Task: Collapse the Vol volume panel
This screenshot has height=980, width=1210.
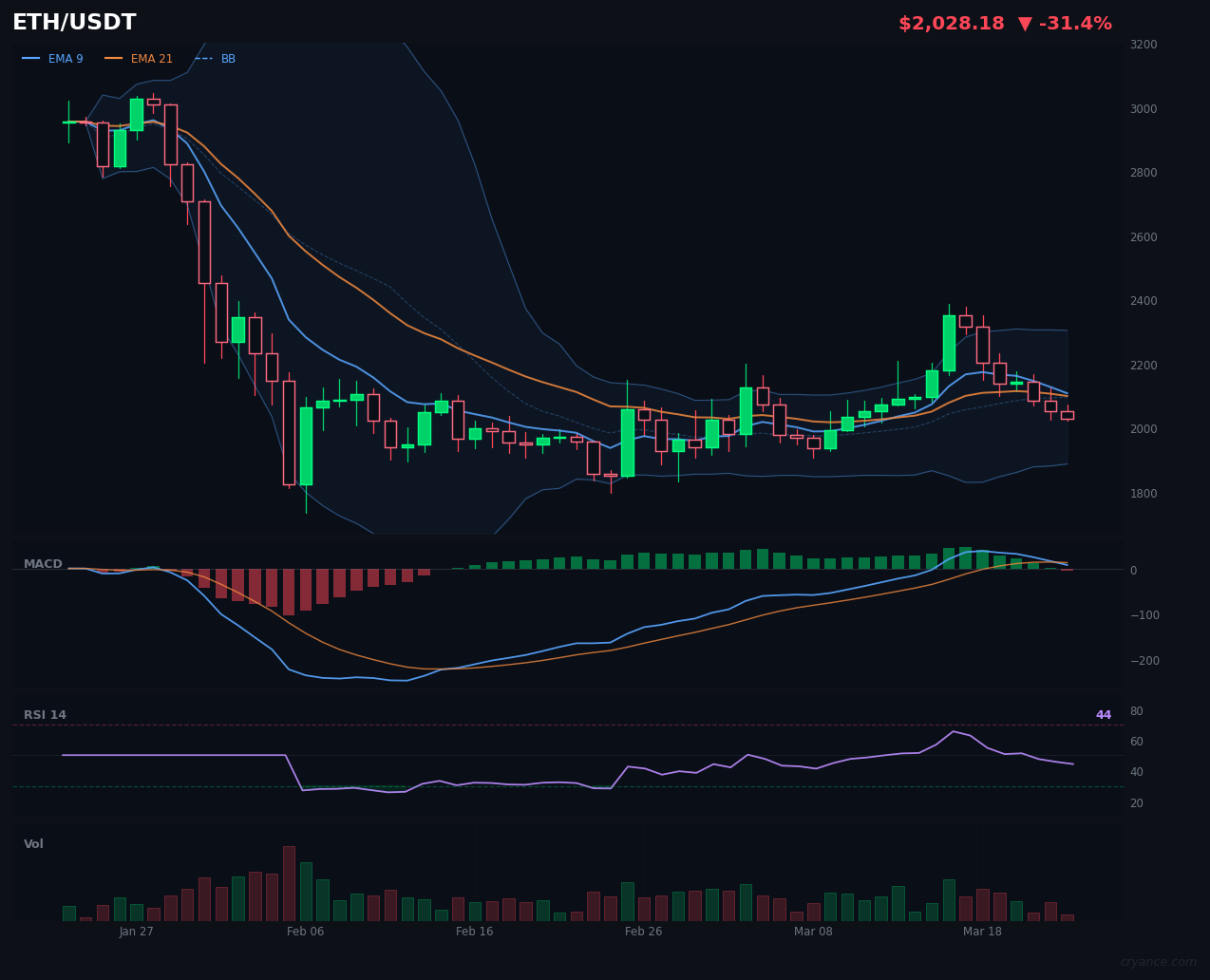Action: (x=33, y=843)
